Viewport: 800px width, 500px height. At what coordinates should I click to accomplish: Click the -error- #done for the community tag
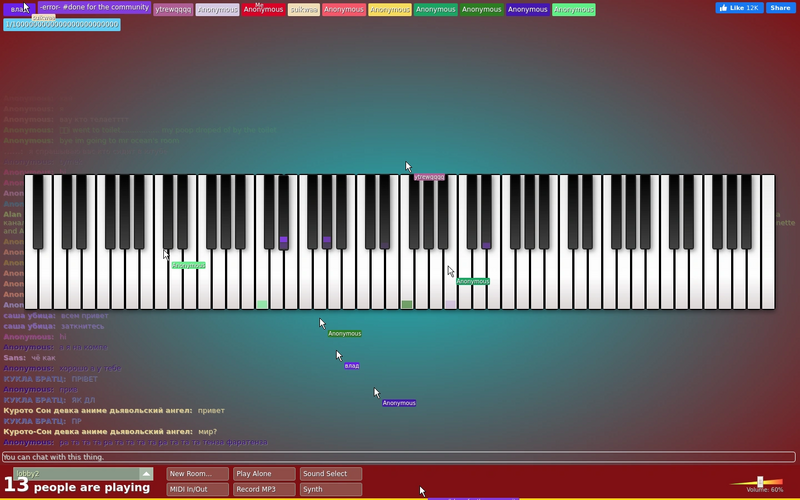point(94,8)
